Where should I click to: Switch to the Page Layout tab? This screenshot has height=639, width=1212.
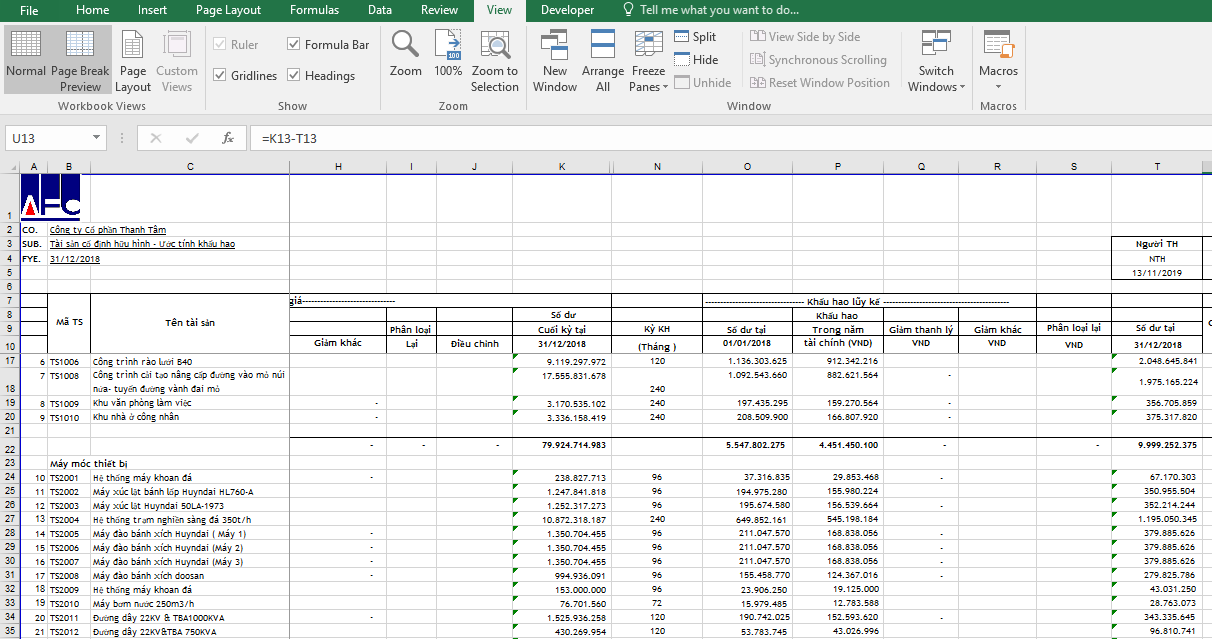228,10
